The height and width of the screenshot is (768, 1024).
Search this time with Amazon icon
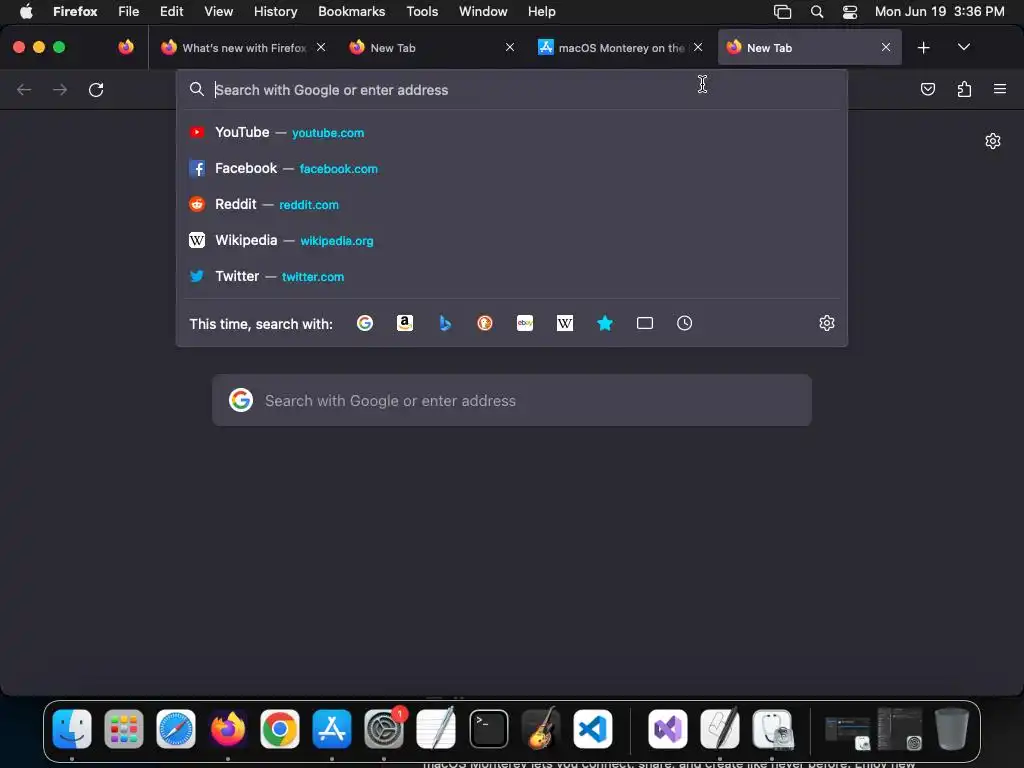[x=405, y=323]
